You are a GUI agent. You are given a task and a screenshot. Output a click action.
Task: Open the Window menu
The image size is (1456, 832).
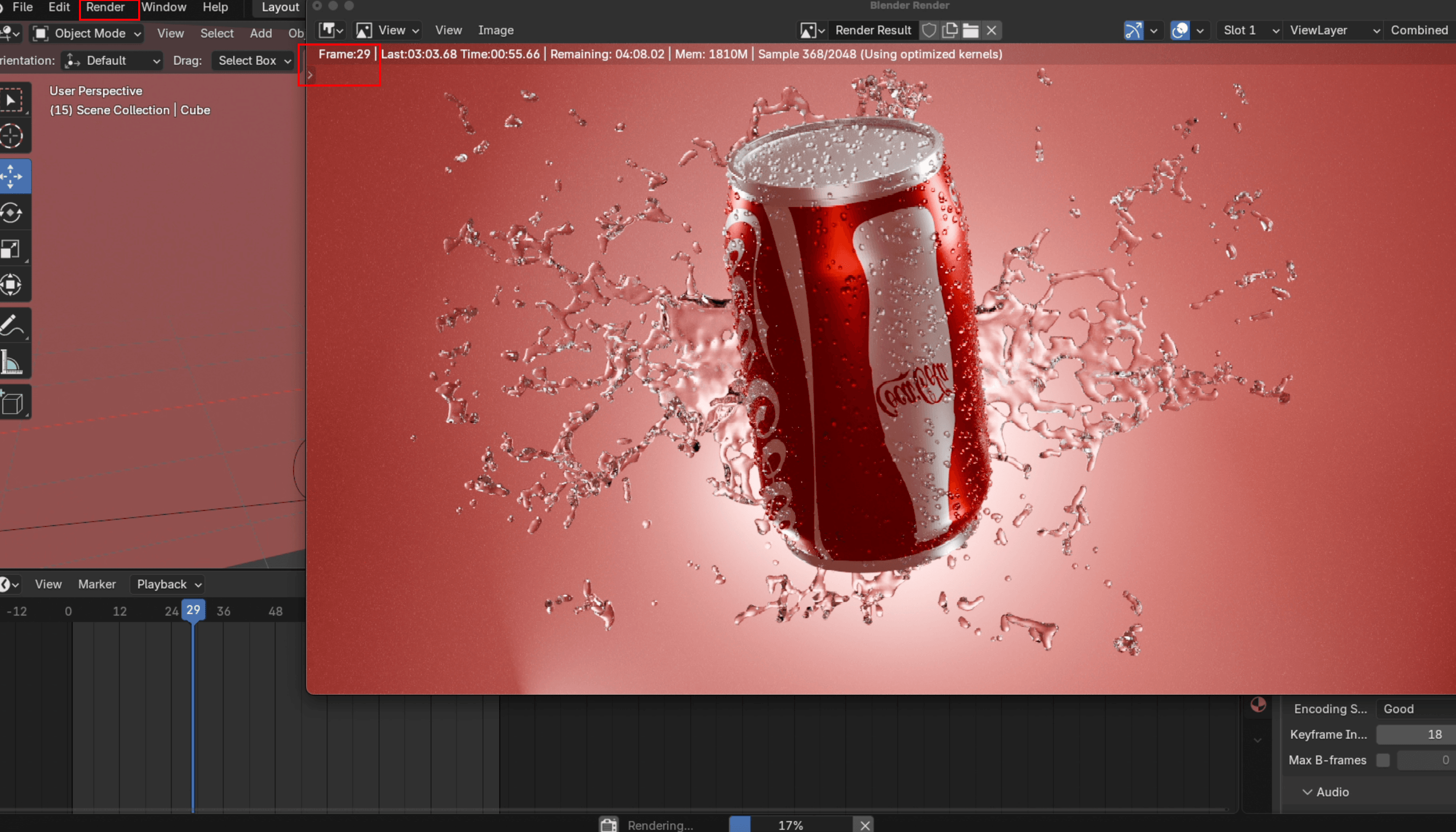point(164,8)
